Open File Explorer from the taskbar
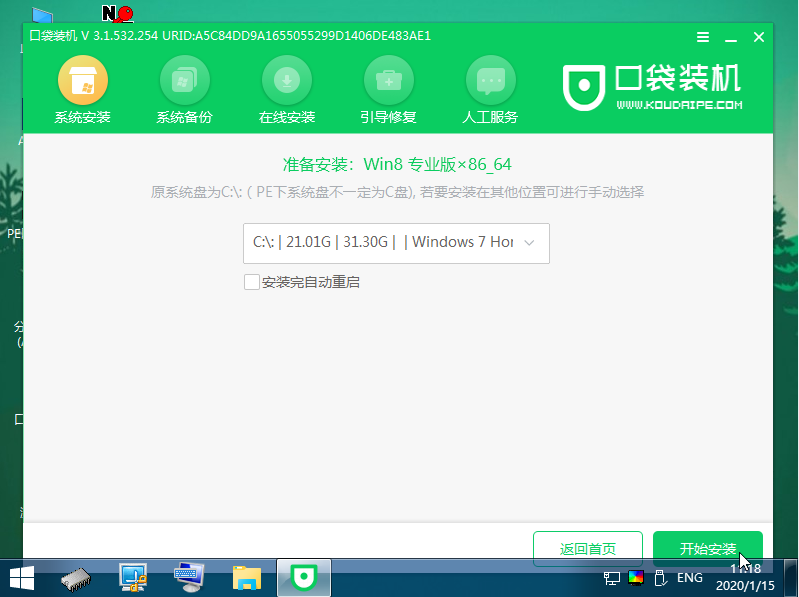 point(246,577)
